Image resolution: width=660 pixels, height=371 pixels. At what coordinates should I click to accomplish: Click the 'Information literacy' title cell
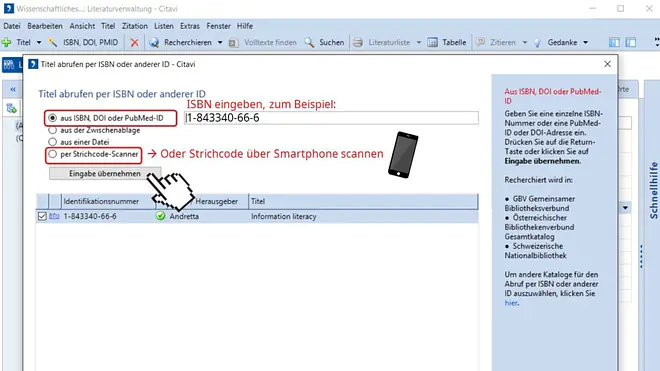point(284,216)
